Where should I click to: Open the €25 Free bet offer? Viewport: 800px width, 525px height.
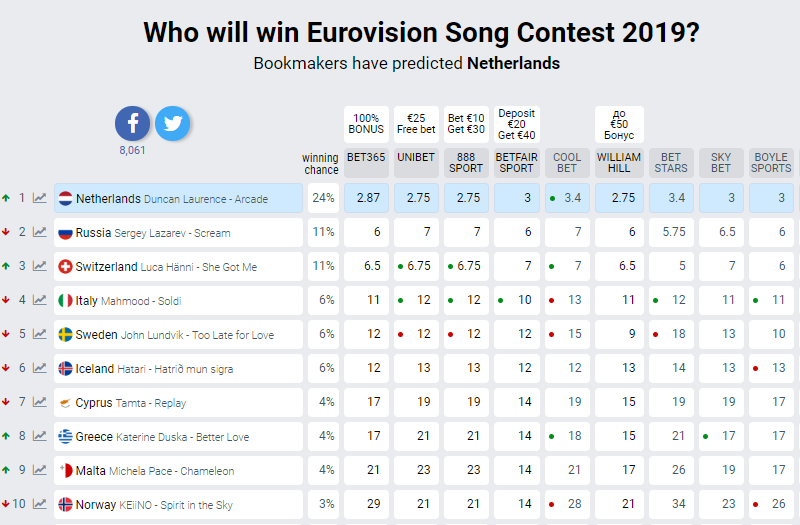(416, 124)
